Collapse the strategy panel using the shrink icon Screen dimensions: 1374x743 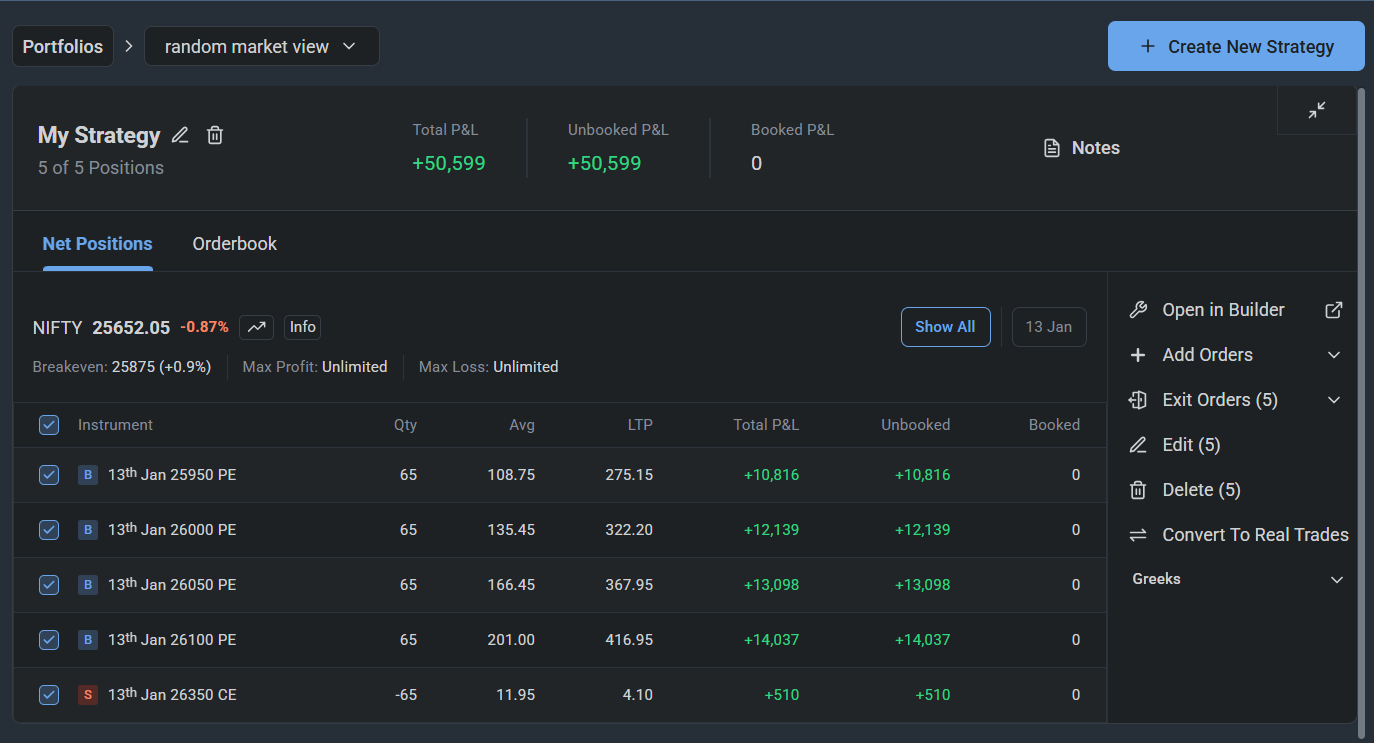1317,110
